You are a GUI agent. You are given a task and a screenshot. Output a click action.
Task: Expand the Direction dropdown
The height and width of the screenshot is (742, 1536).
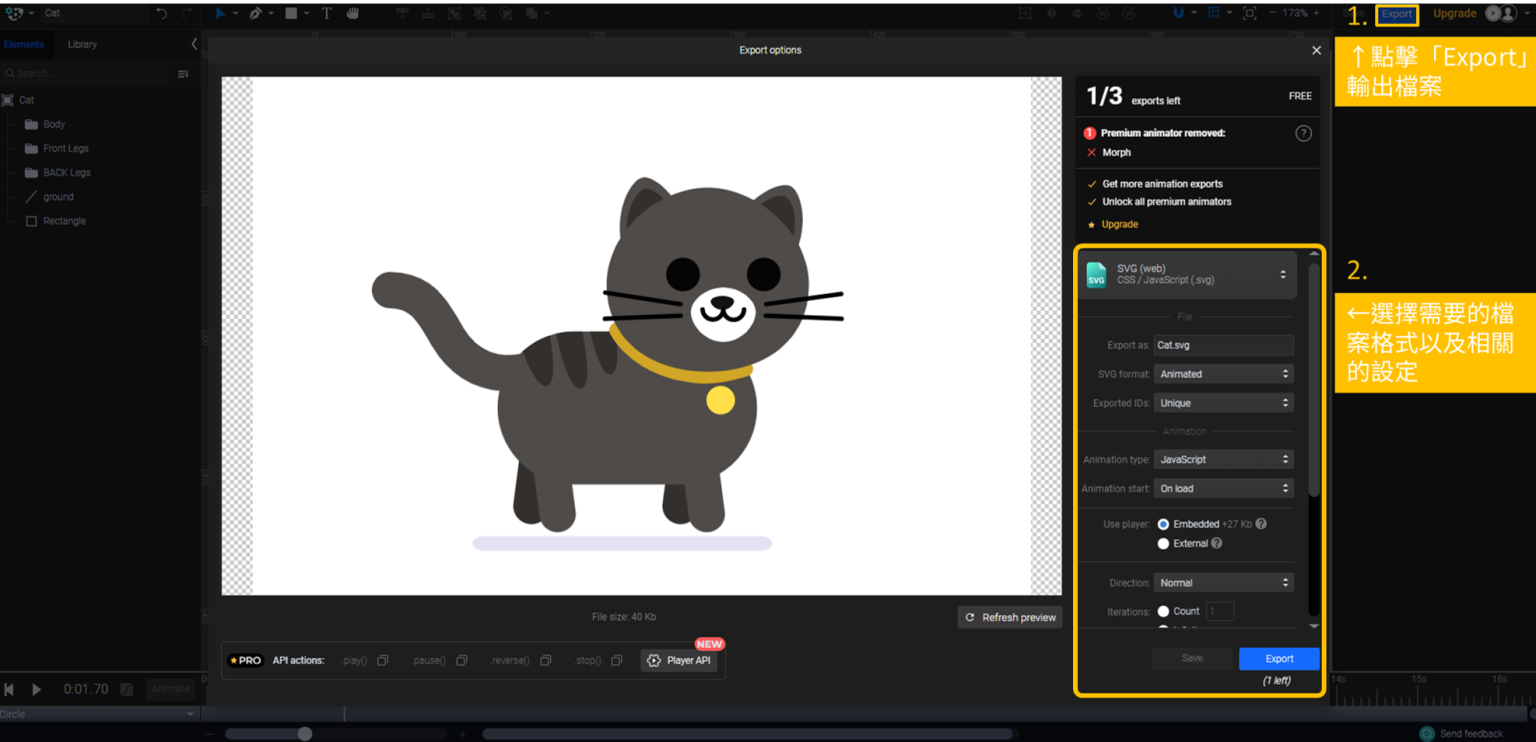1223,583
